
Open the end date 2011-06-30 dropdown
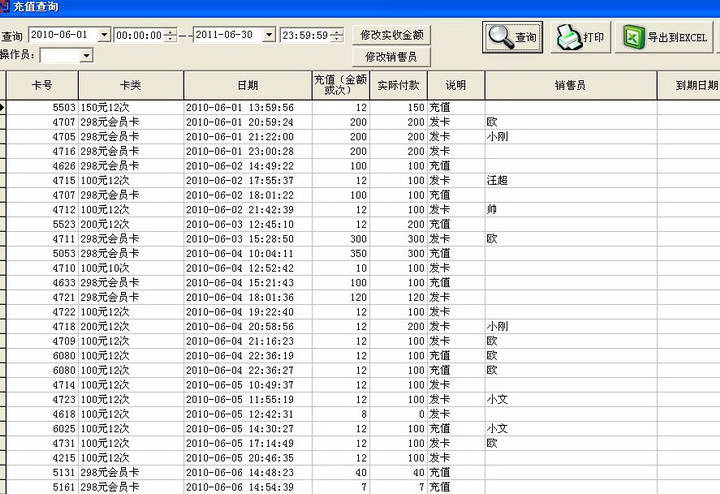(x=268, y=35)
